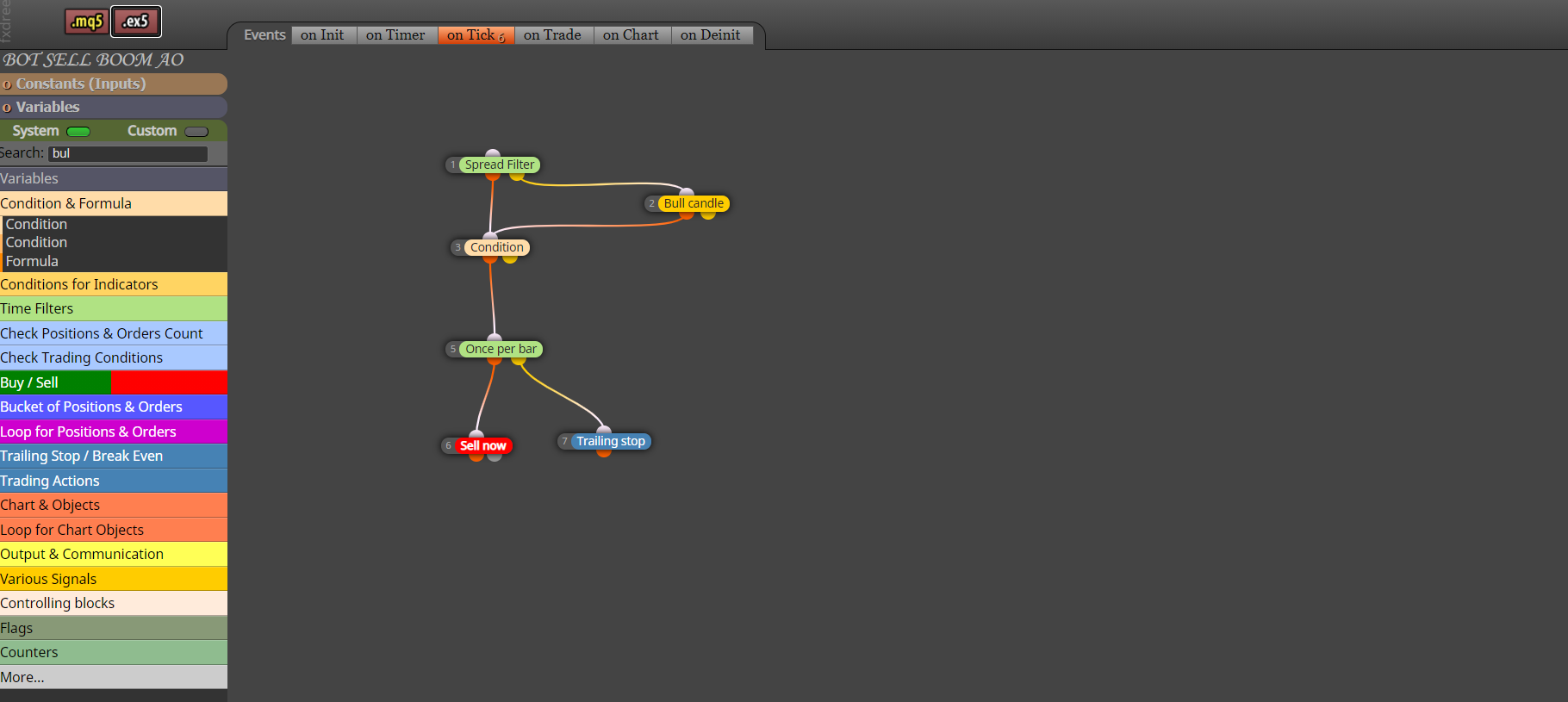Expand Chart & Objects category
1568x702 pixels.
pyautogui.click(x=114, y=505)
